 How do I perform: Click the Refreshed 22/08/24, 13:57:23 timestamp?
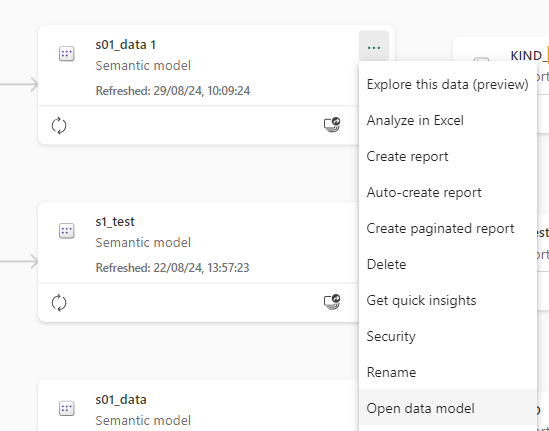click(172, 268)
